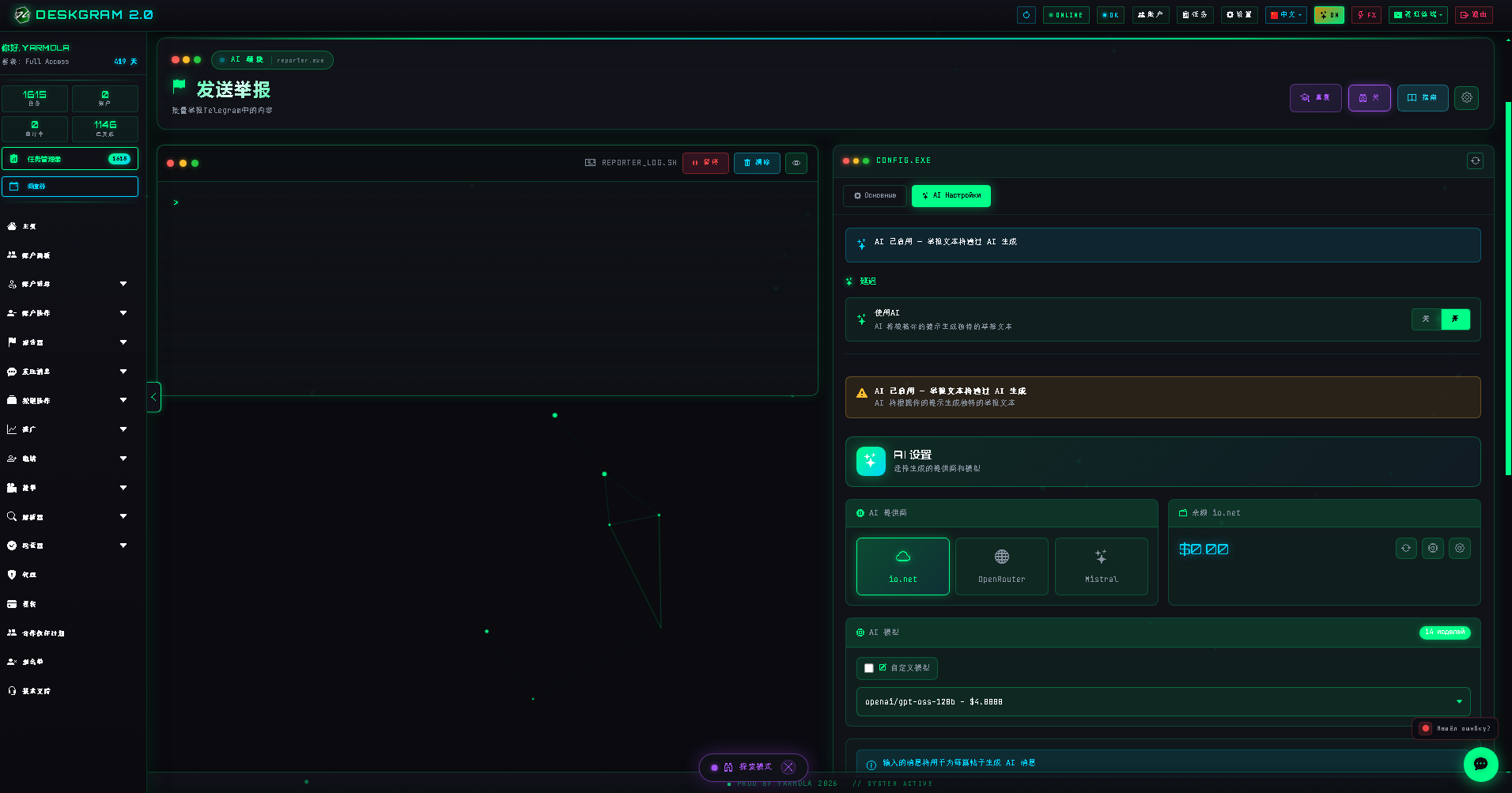
Task: Click the 1146 stat card
Action: (x=105, y=129)
